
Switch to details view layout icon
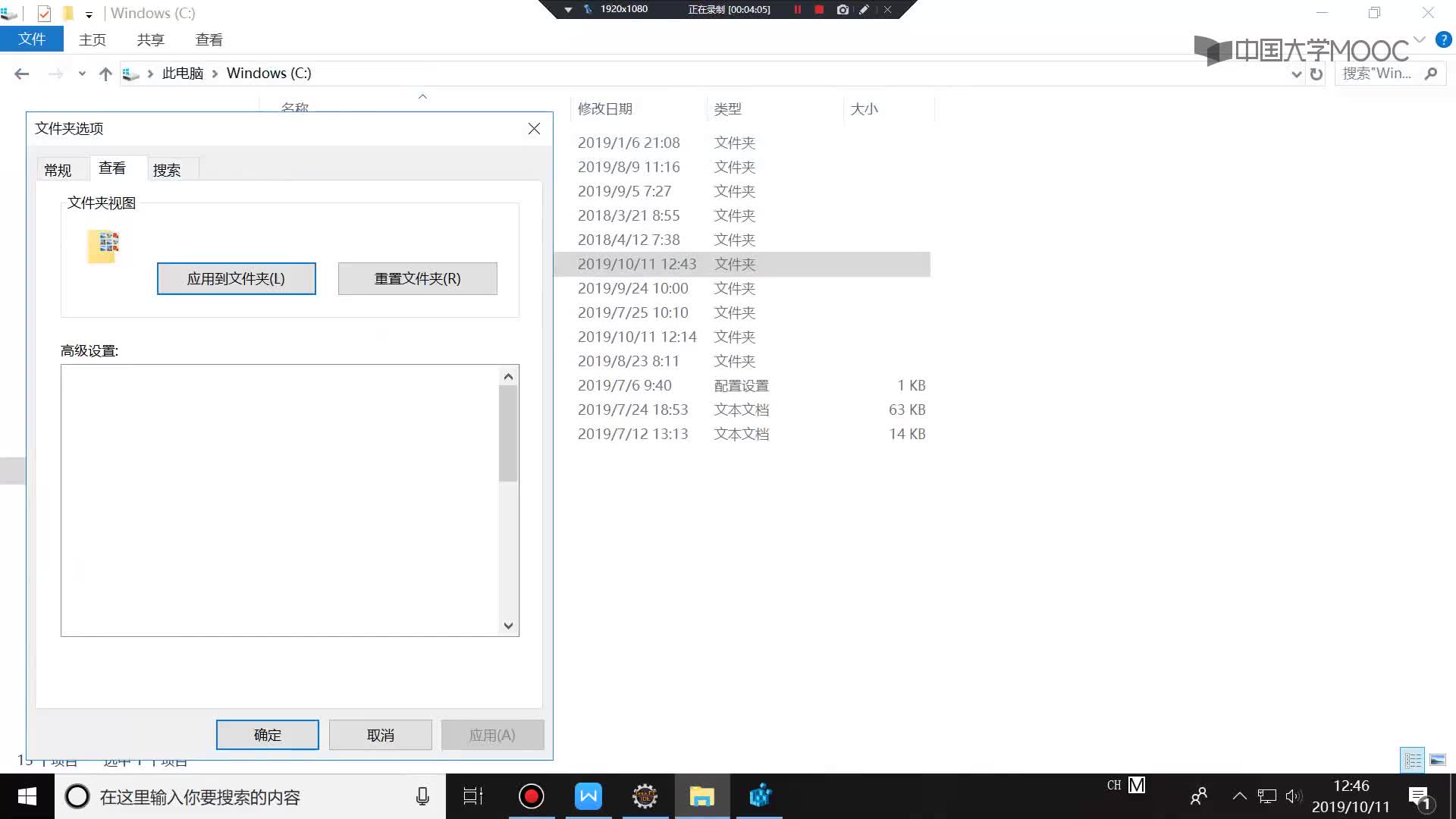(1412, 760)
